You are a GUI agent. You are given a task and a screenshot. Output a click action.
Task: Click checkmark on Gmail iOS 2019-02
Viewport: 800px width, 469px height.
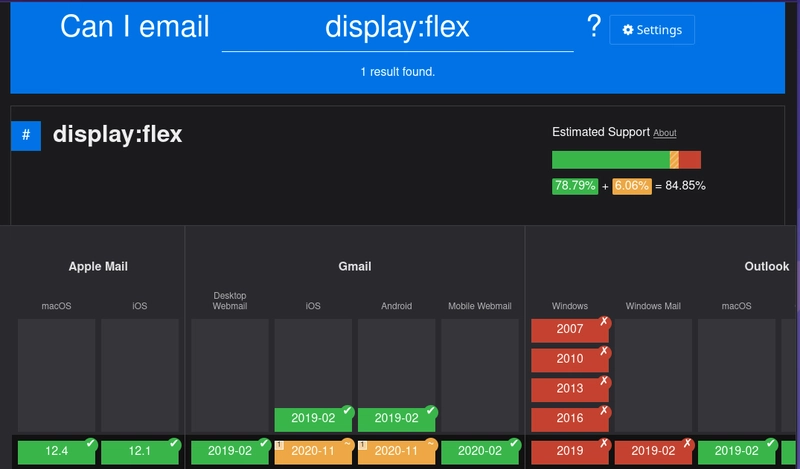(347, 410)
